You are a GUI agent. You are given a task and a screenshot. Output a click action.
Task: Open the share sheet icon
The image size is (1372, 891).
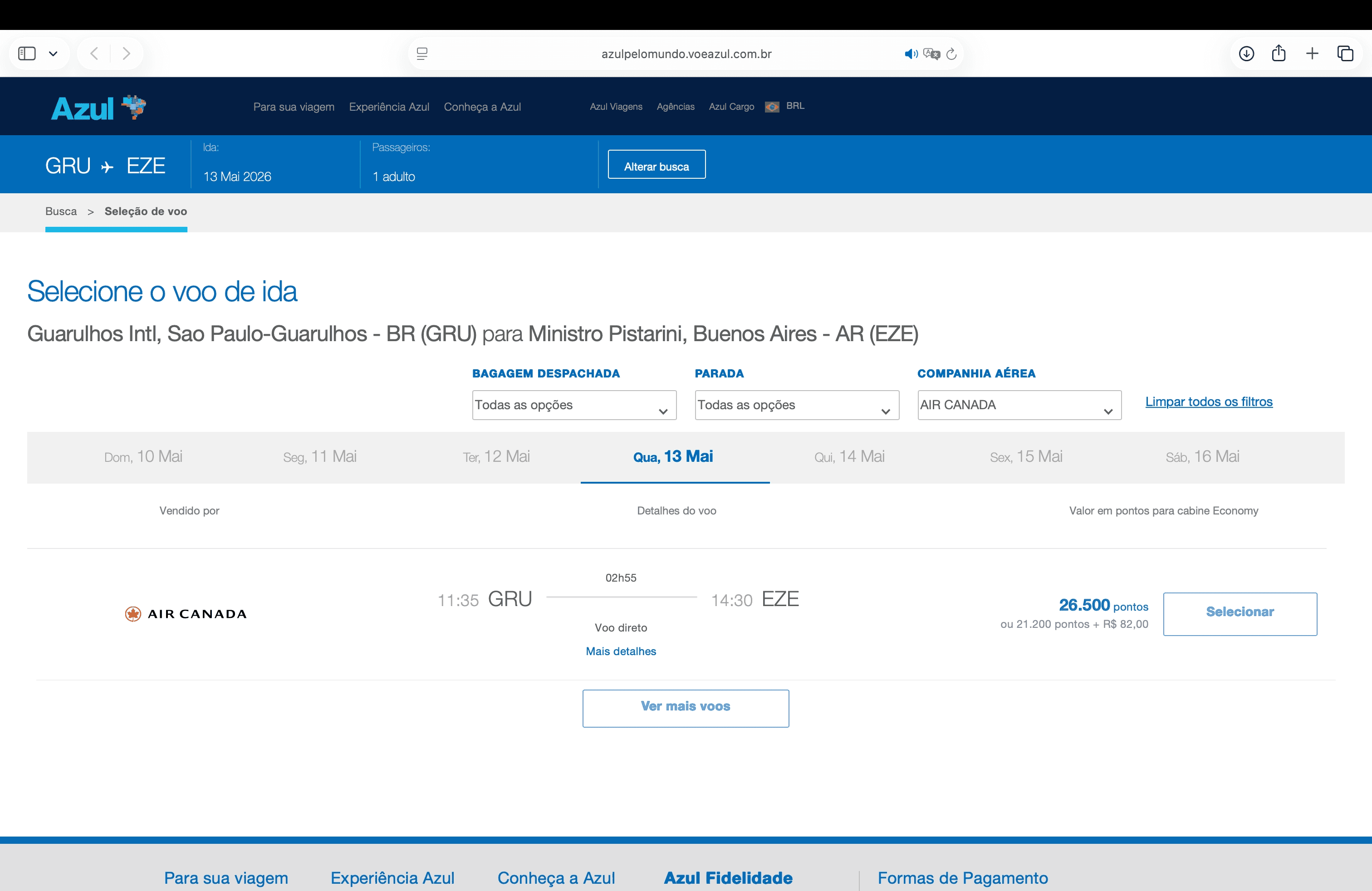(1279, 54)
